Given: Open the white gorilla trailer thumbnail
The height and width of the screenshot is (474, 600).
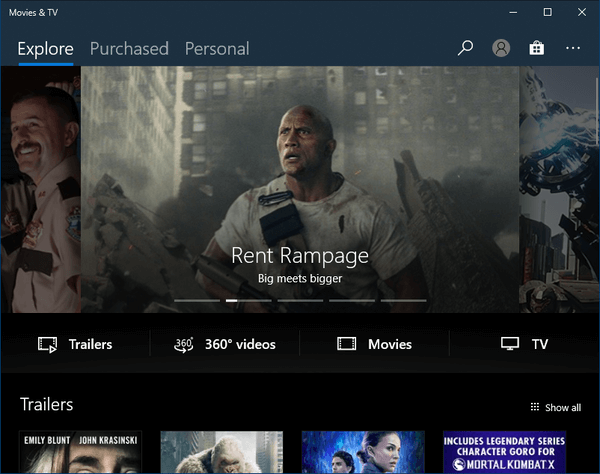Looking at the screenshot, I should click(222, 452).
